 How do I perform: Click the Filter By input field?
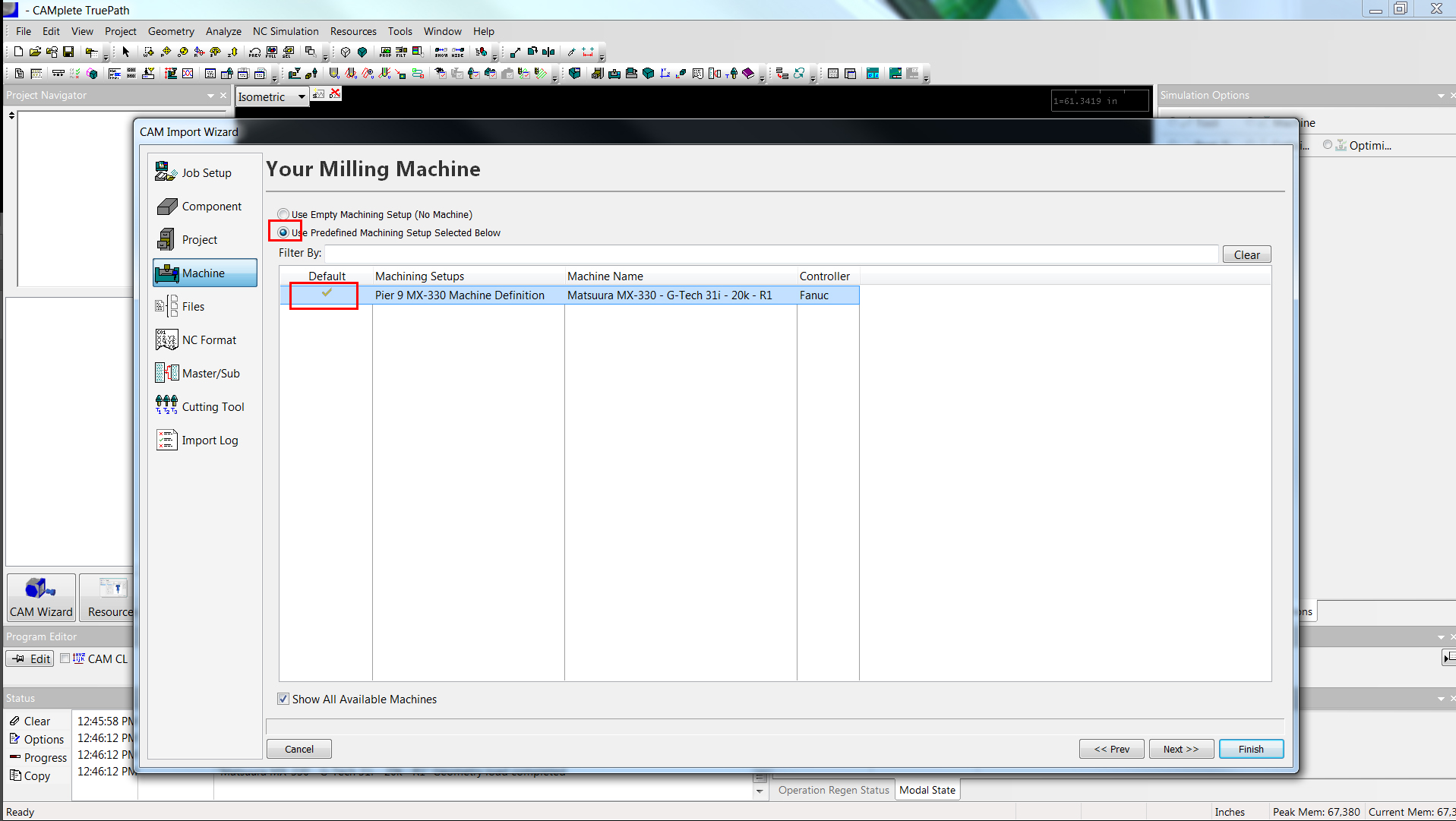coord(772,254)
